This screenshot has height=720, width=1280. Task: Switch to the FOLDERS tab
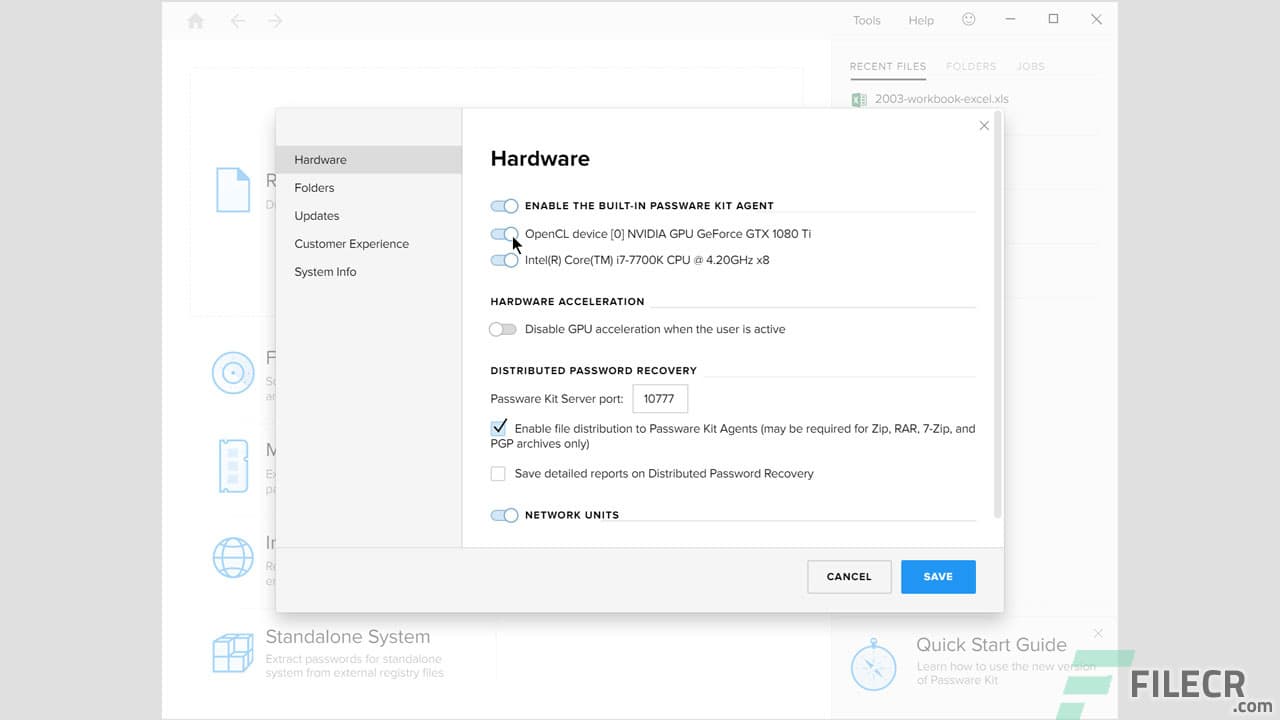click(970, 66)
